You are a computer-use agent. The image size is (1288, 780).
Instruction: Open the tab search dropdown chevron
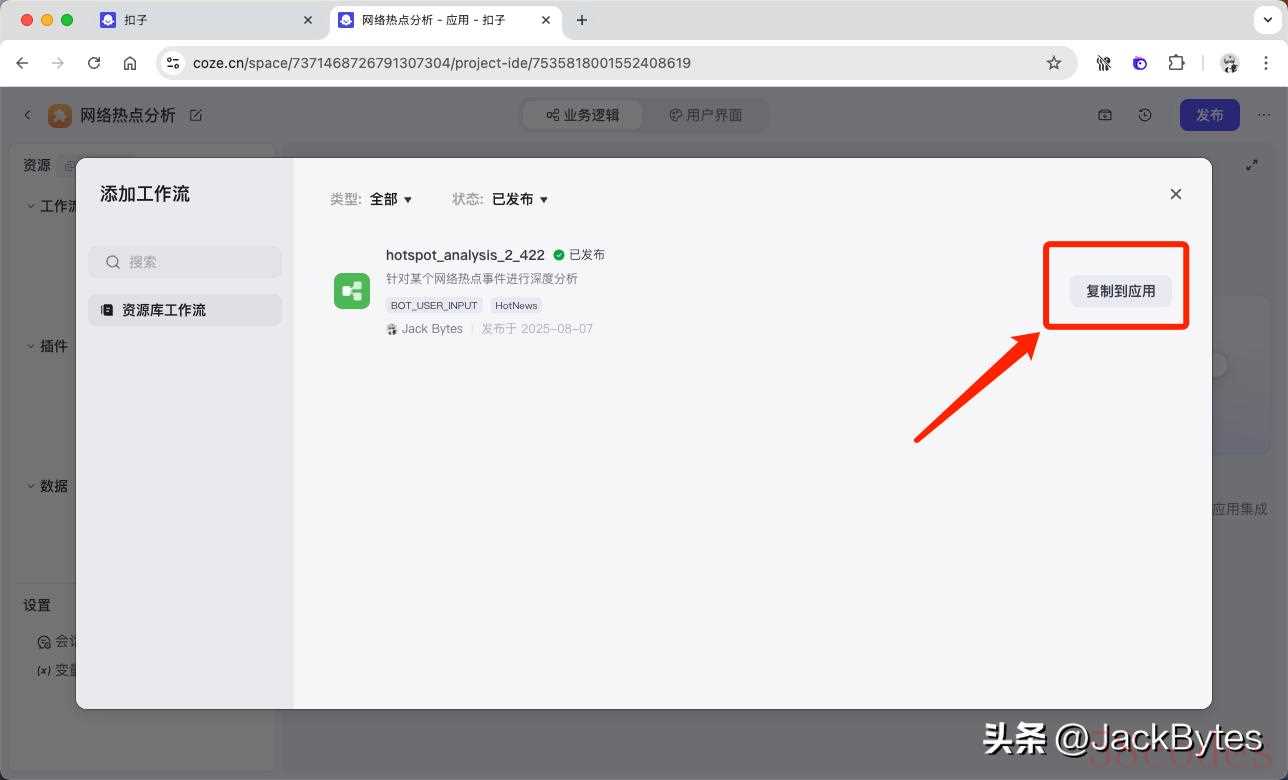tap(1266, 20)
